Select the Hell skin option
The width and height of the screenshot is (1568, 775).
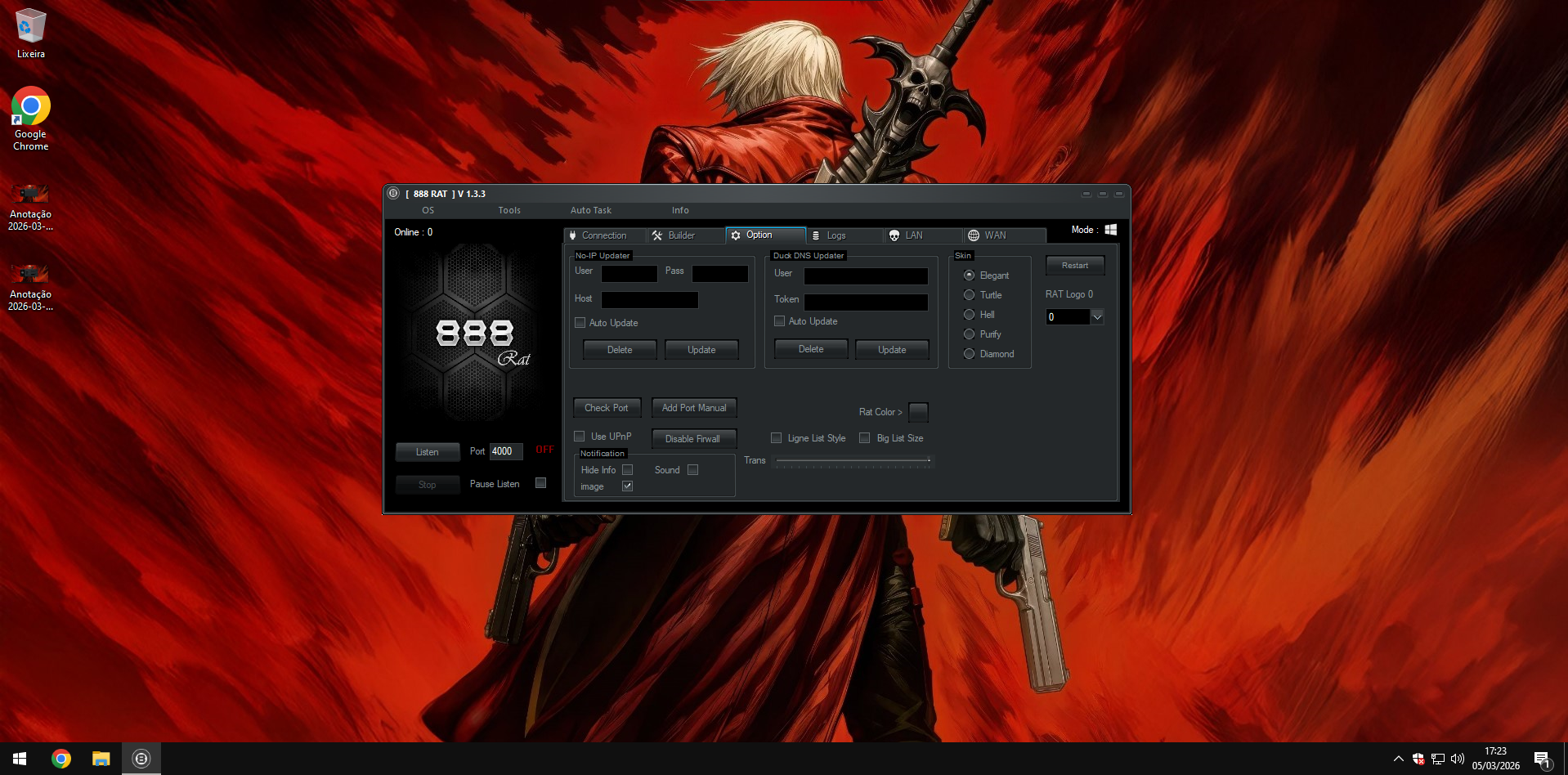(970, 315)
